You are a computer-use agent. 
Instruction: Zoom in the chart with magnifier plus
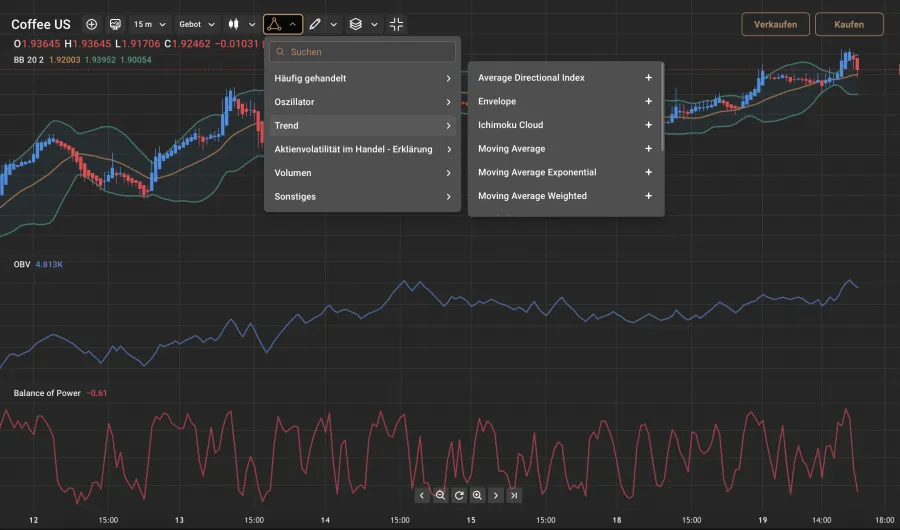coord(477,495)
